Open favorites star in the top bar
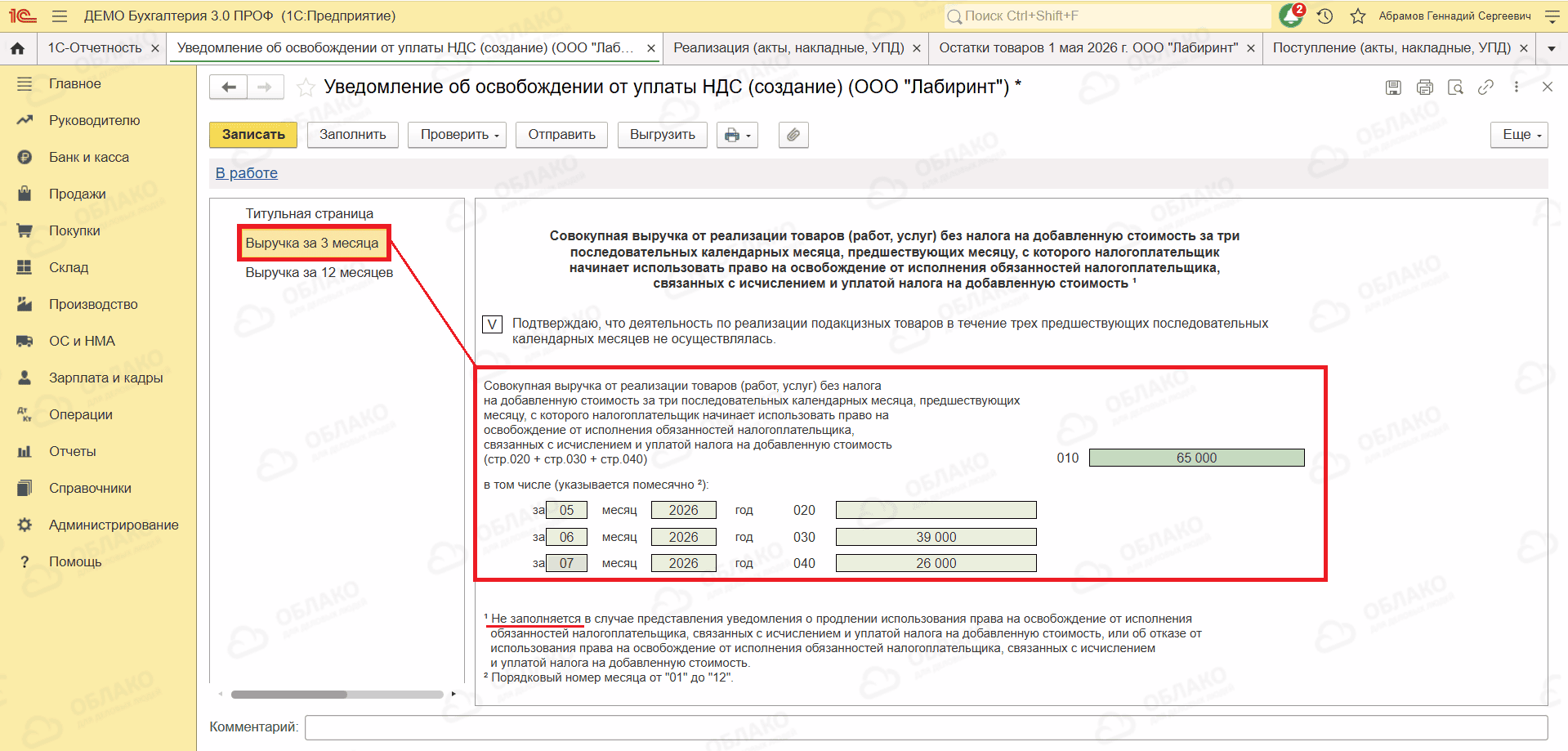Image resolution: width=1568 pixels, height=751 pixels. tap(1357, 16)
